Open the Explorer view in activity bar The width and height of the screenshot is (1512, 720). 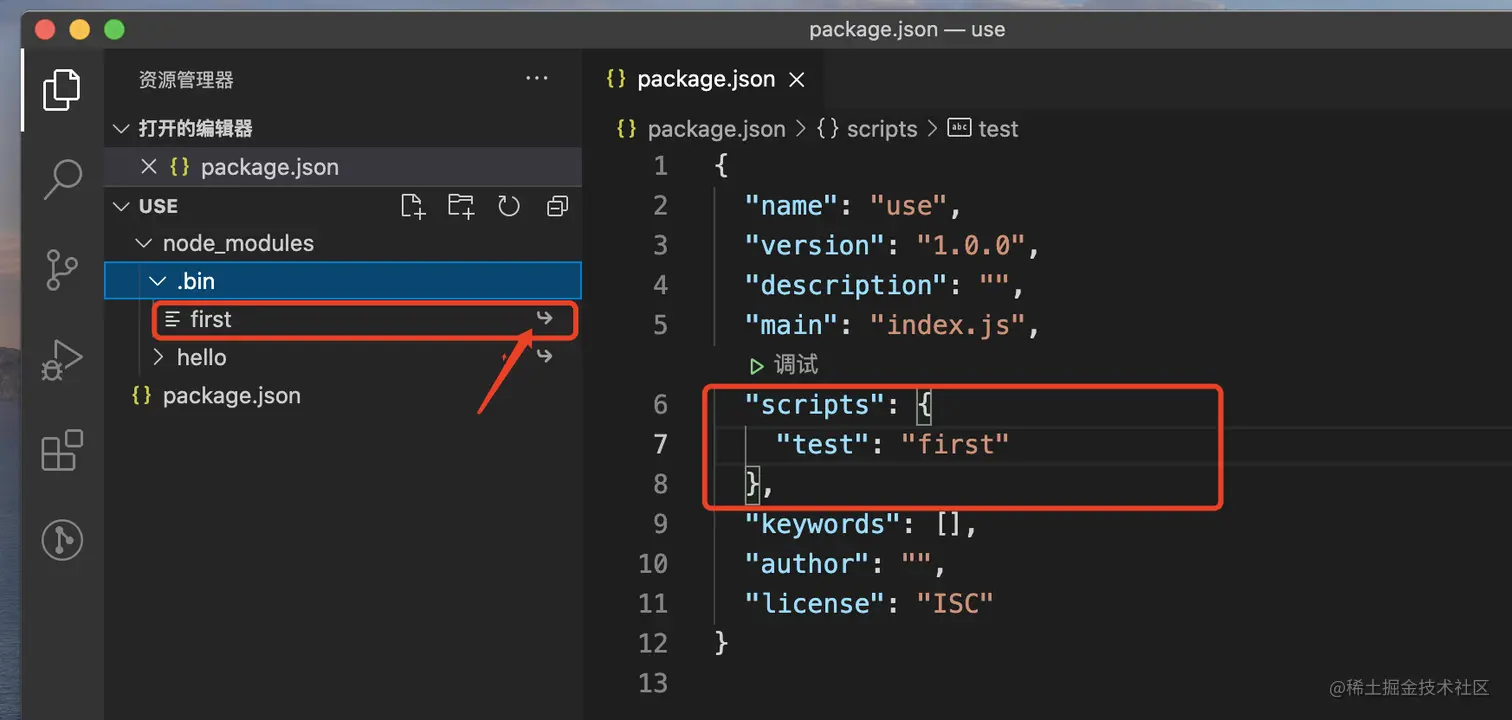(x=62, y=90)
